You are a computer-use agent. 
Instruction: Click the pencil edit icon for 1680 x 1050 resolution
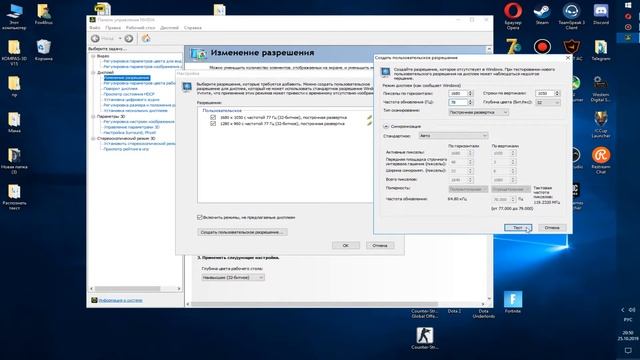click(x=369, y=118)
